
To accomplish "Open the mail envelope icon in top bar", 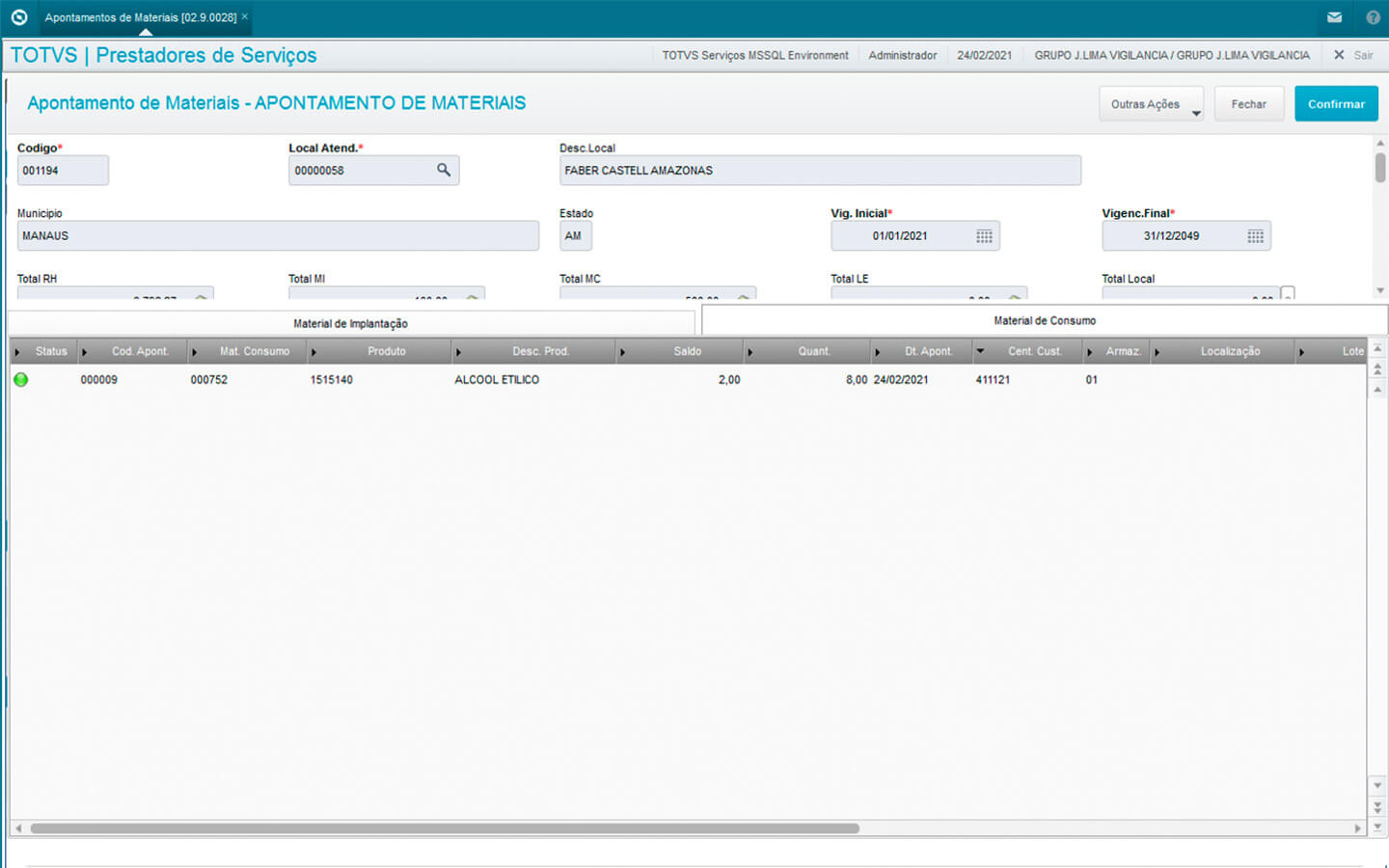I will tap(1334, 17).
